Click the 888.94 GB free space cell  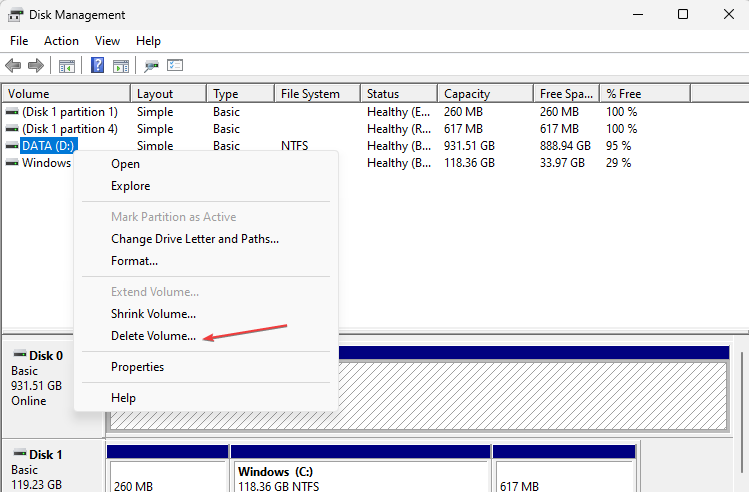pos(565,146)
